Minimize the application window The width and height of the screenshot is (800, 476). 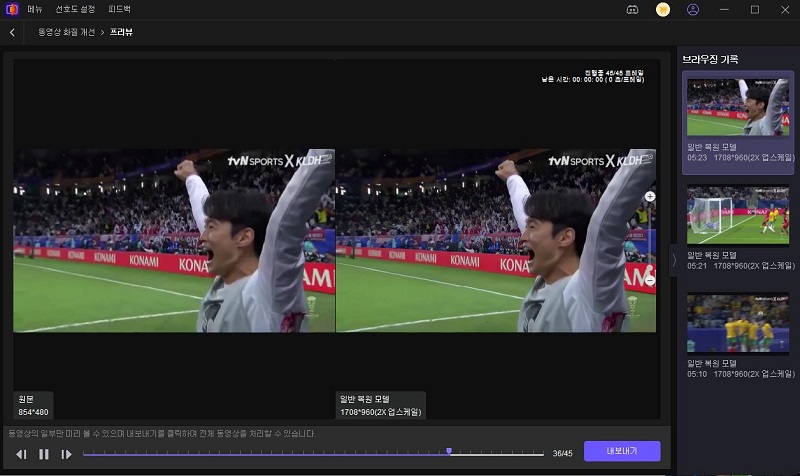point(724,10)
